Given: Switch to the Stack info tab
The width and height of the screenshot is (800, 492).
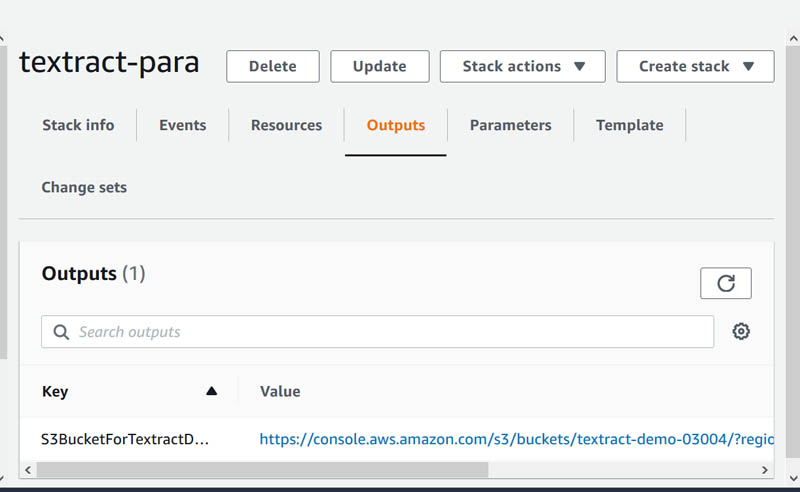Looking at the screenshot, I should 78,125.
